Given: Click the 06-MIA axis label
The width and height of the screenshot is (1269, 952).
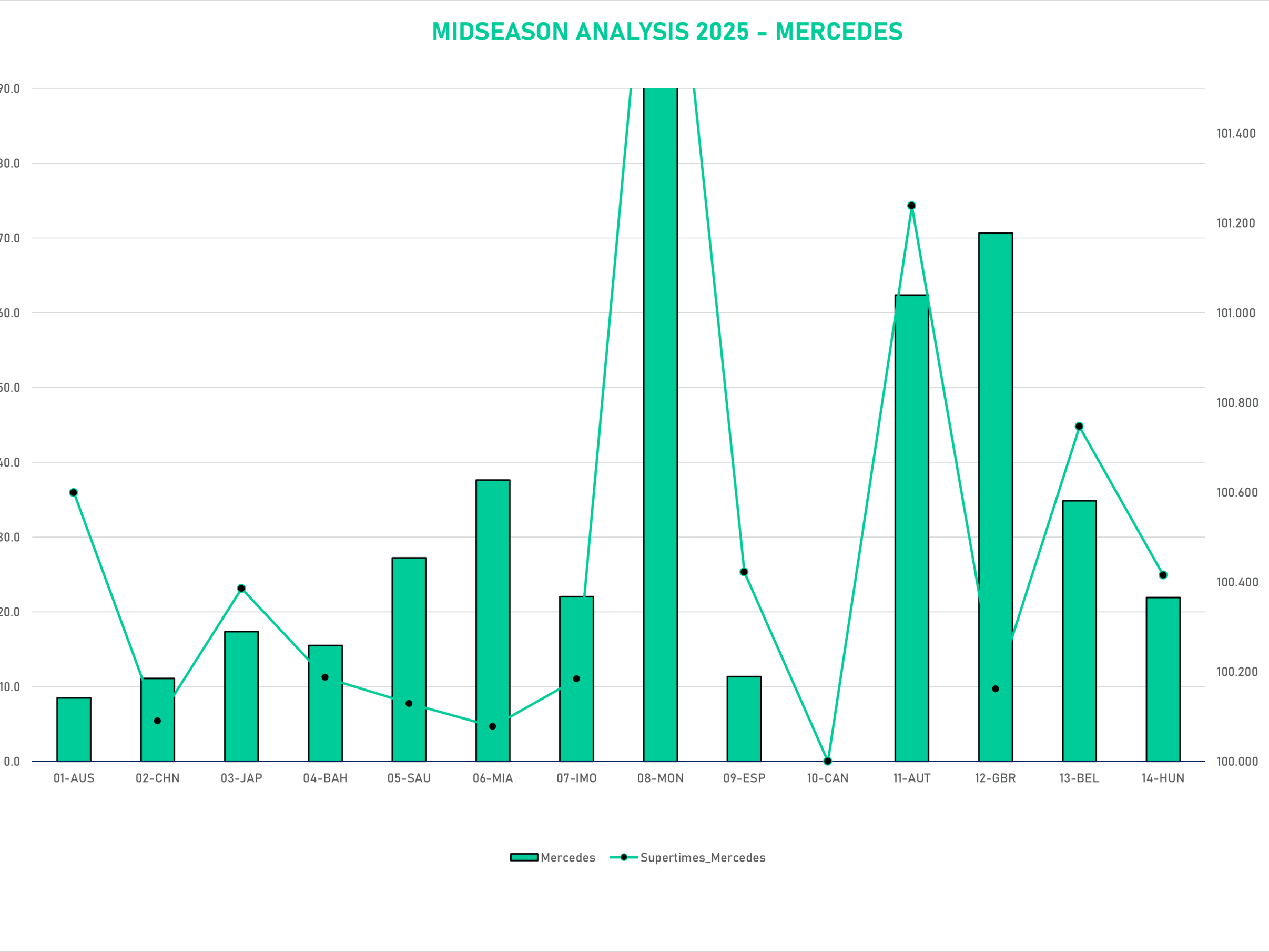Looking at the screenshot, I should click(x=493, y=779).
